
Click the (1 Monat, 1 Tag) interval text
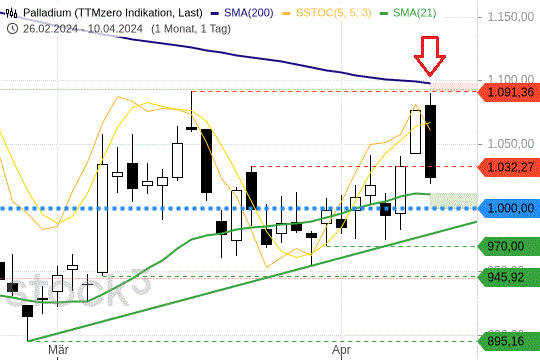tap(191, 29)
